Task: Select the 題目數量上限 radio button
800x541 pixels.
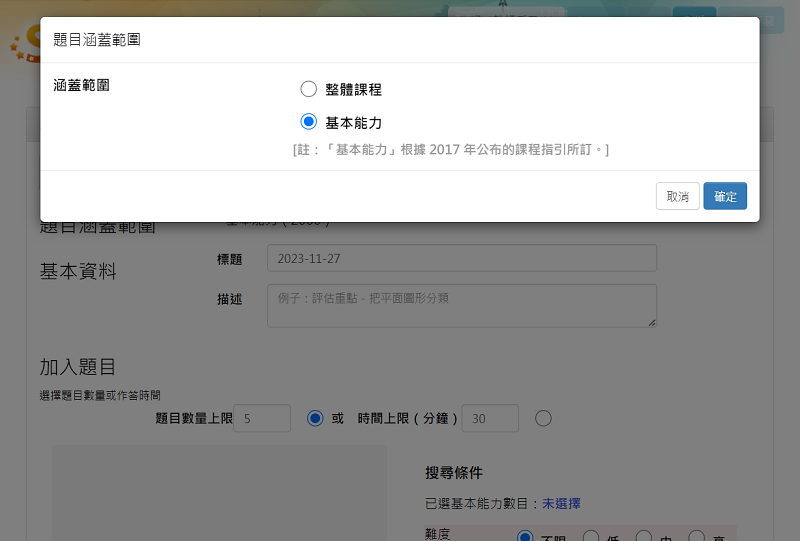Action: point(316,418)
